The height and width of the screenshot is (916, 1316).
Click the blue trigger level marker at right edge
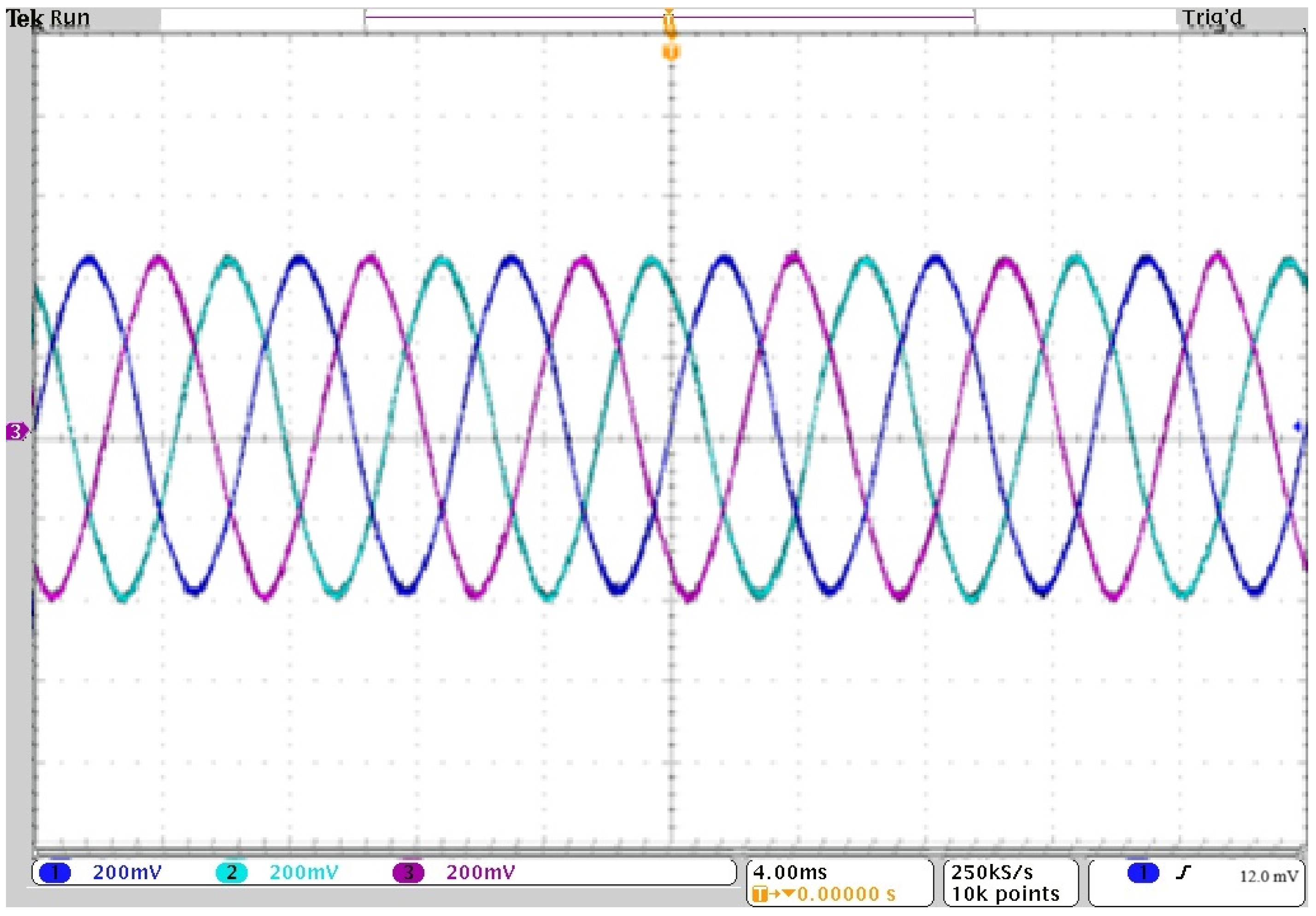tap(1297, 427)
